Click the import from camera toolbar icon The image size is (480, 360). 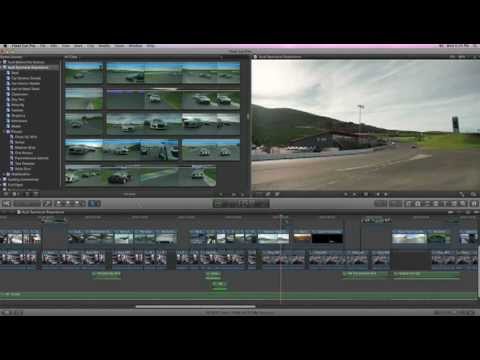pyautogui.click(x=7, y=203)
